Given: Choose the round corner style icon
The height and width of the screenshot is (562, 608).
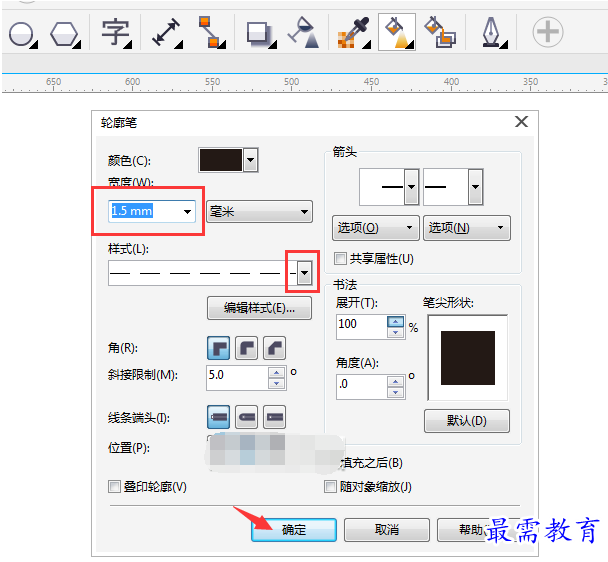Looking at the screenshot, I should click(246, 348).
